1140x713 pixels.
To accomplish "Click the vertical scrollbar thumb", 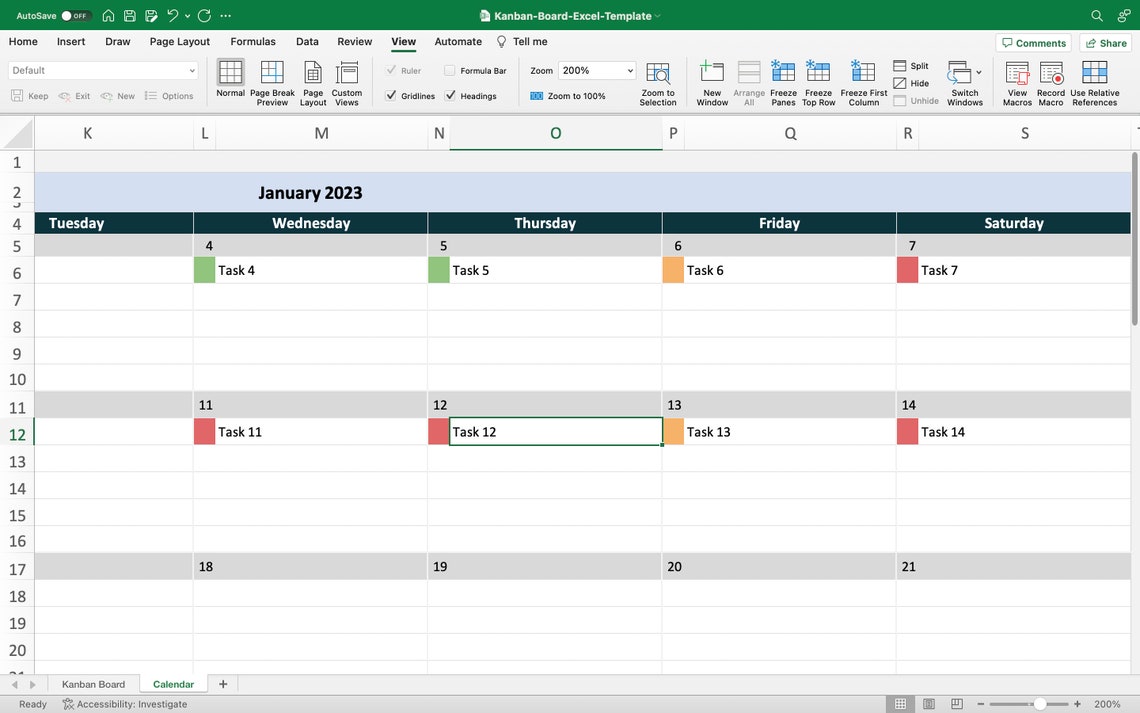I will [1134, 239].
